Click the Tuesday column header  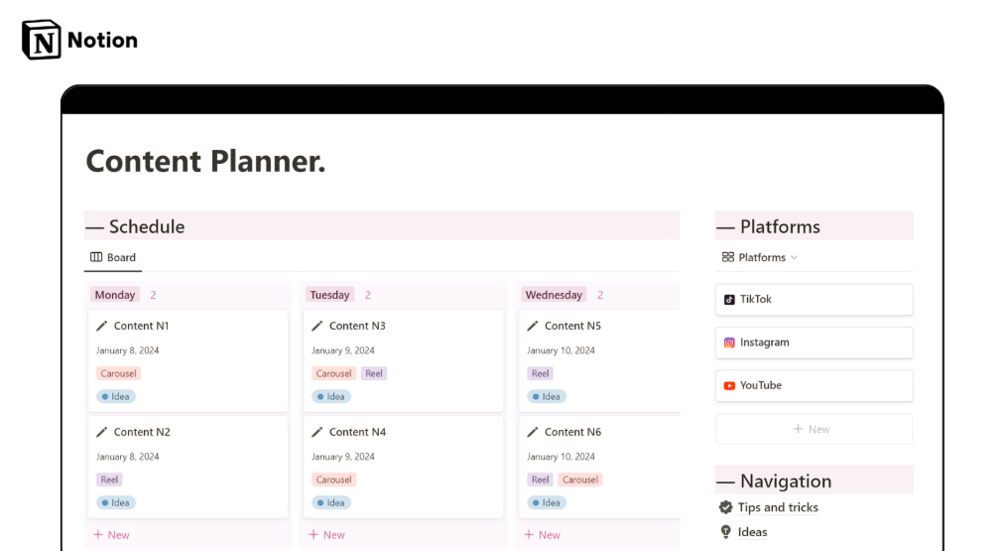pyautogui.click(x=330, y=295)
